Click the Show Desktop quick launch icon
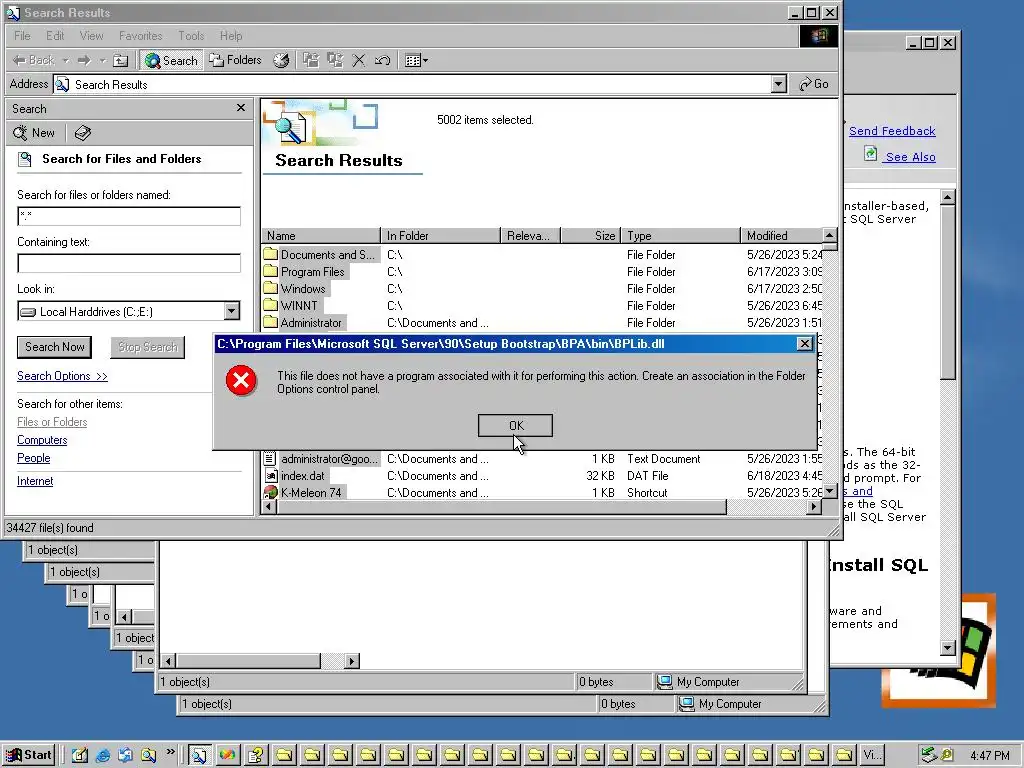1024x768 pixels. [x=80, y=755]
